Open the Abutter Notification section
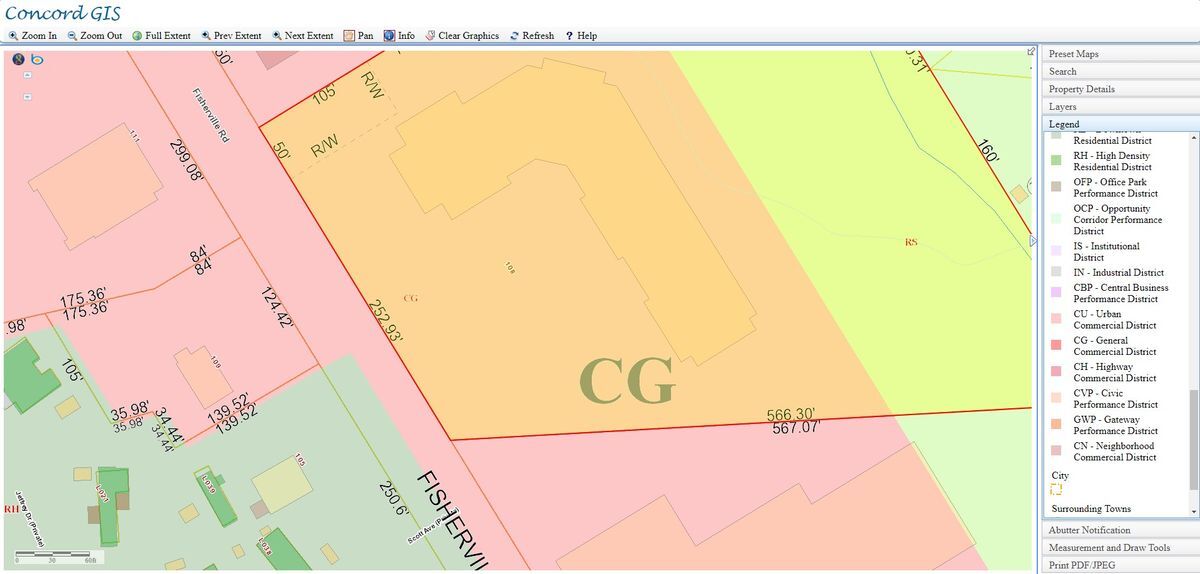1200x574 pixels. pos(1089,530)
